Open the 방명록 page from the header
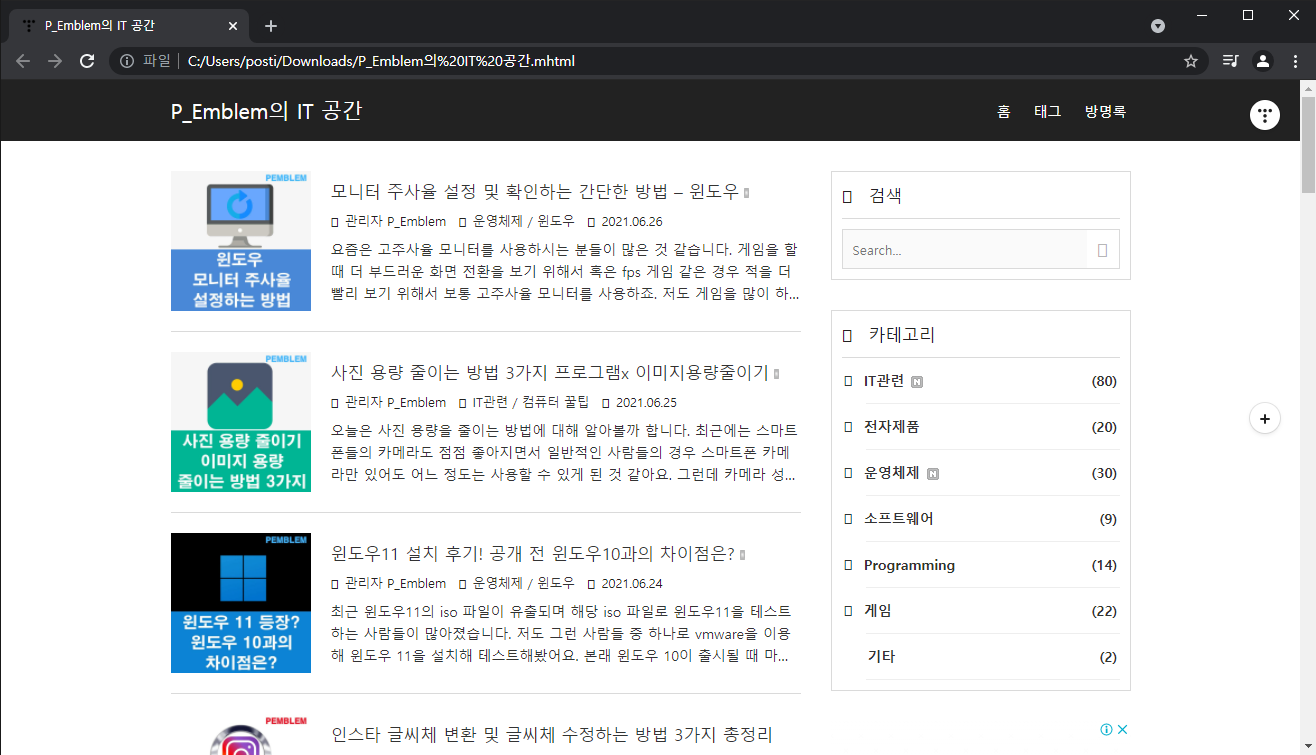 (x=1104, y=111)
